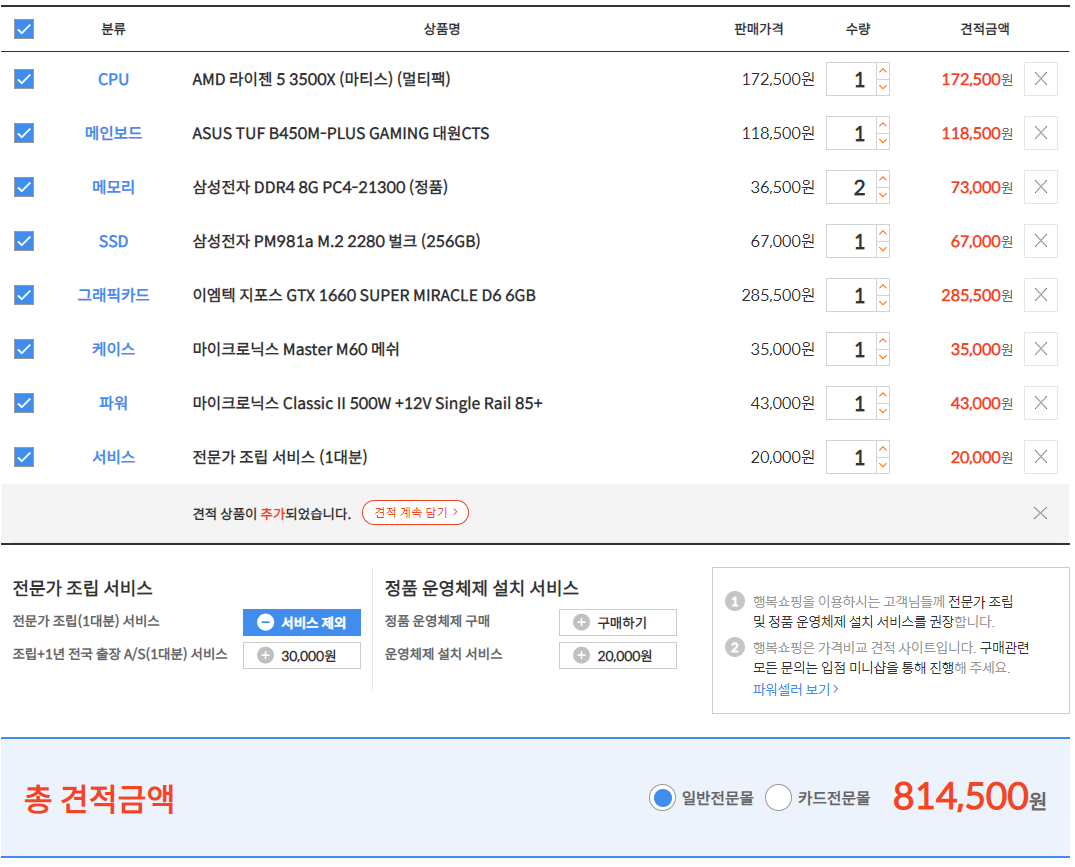Image resolution: width=1075 pixels, height=867 pixels.
Task: Click the 견적 계속 담기 button
Action: click(x=415, y=513)
